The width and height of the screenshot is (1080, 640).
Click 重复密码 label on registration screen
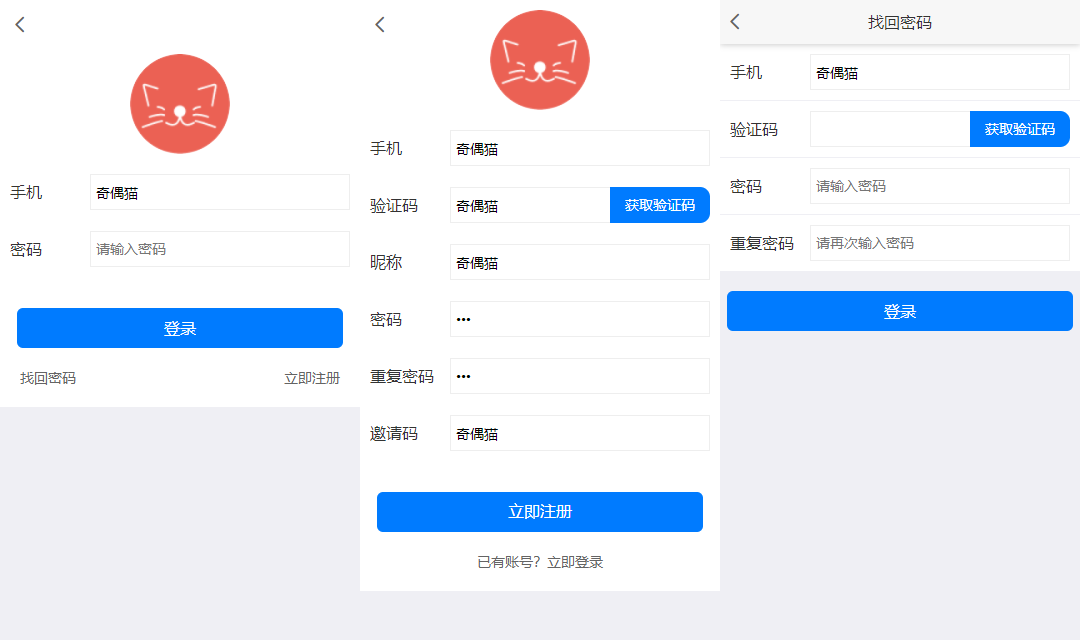click(402, 376)
